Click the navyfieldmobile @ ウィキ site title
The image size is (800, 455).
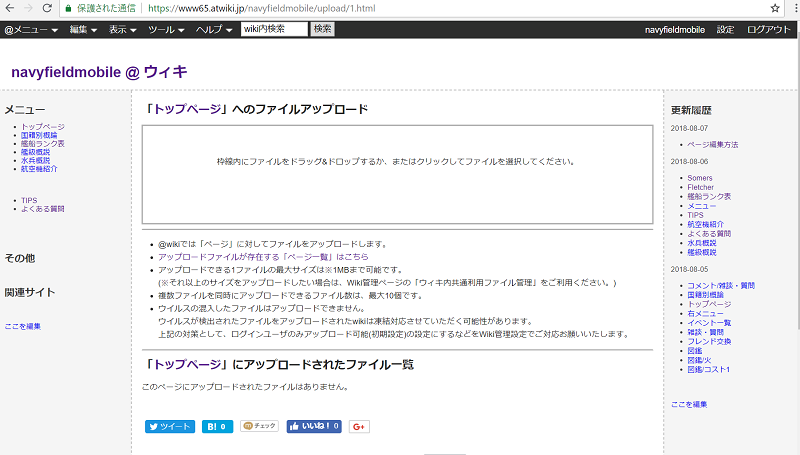99,72
